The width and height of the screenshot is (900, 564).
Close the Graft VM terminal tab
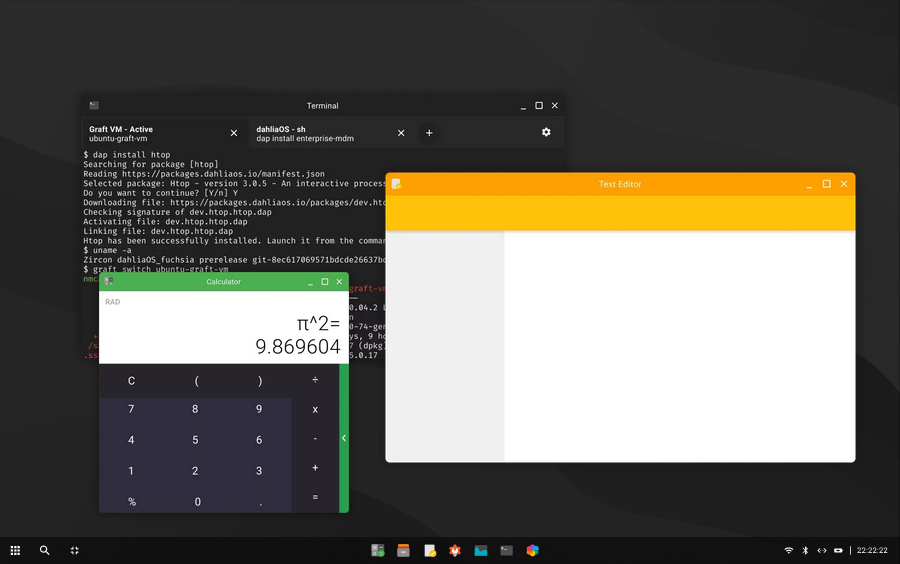(234, 133)
